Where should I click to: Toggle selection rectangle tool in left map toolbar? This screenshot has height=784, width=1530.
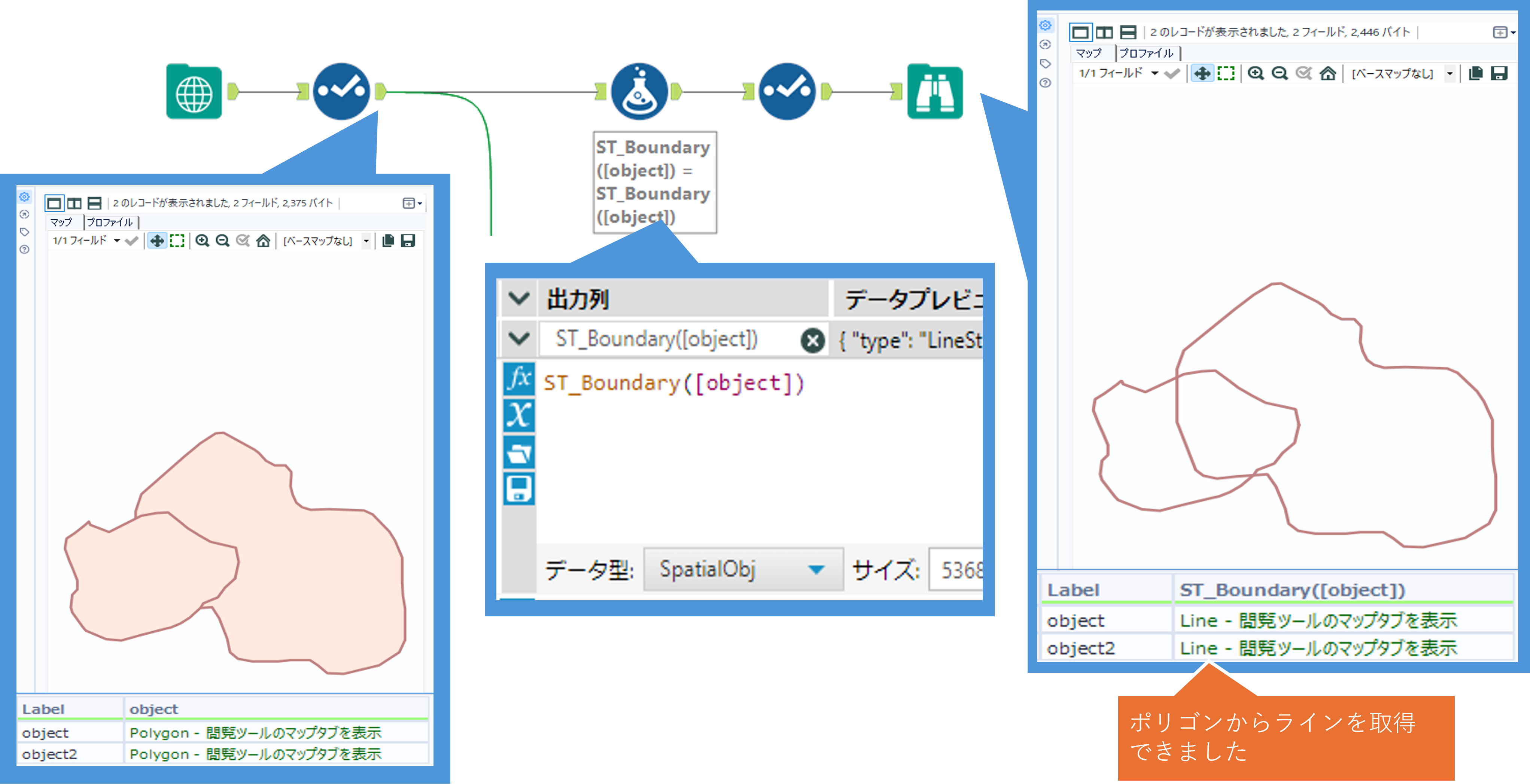(177, 241)
